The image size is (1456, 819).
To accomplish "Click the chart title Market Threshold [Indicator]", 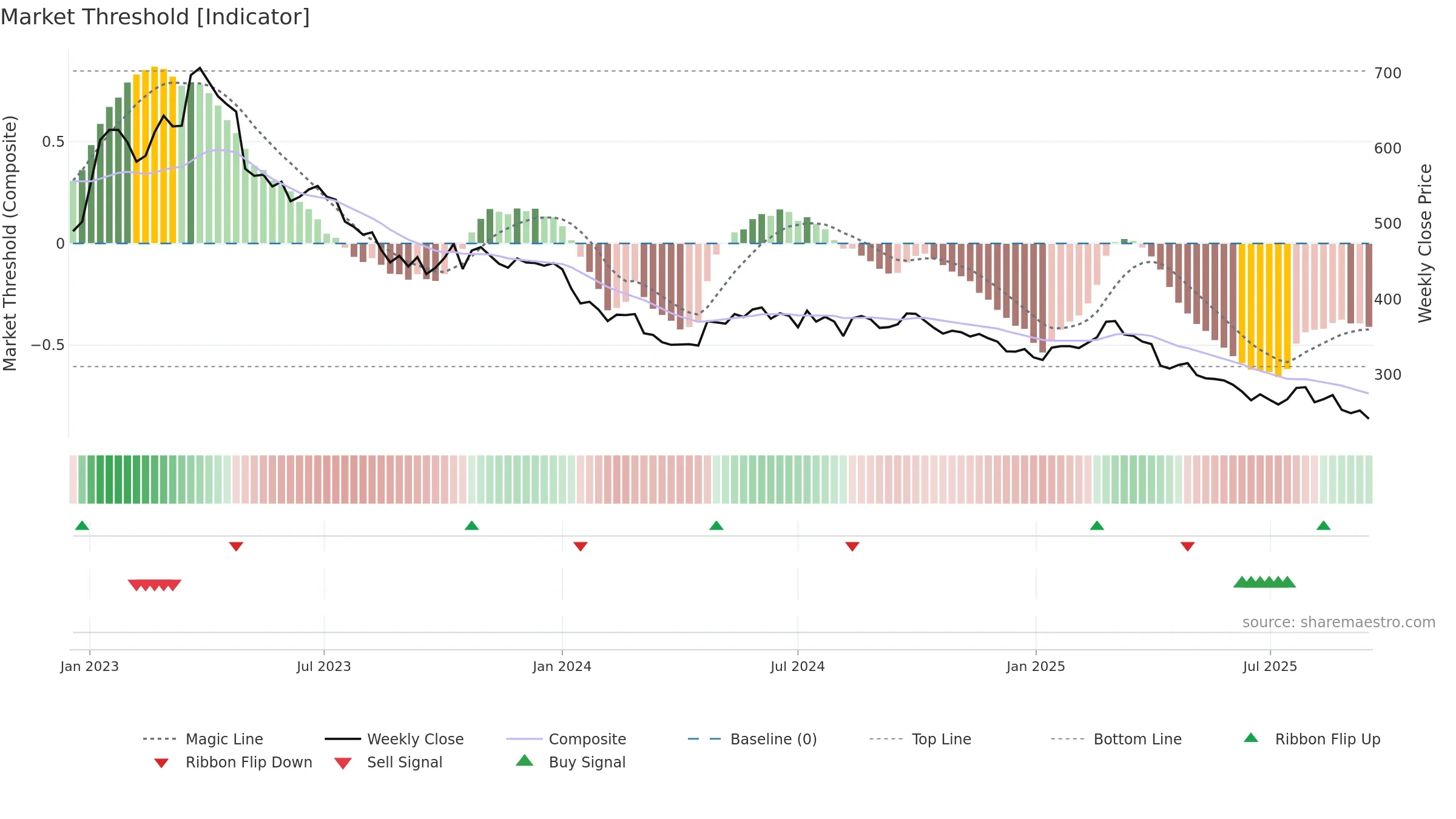I will tap(155, 17).
